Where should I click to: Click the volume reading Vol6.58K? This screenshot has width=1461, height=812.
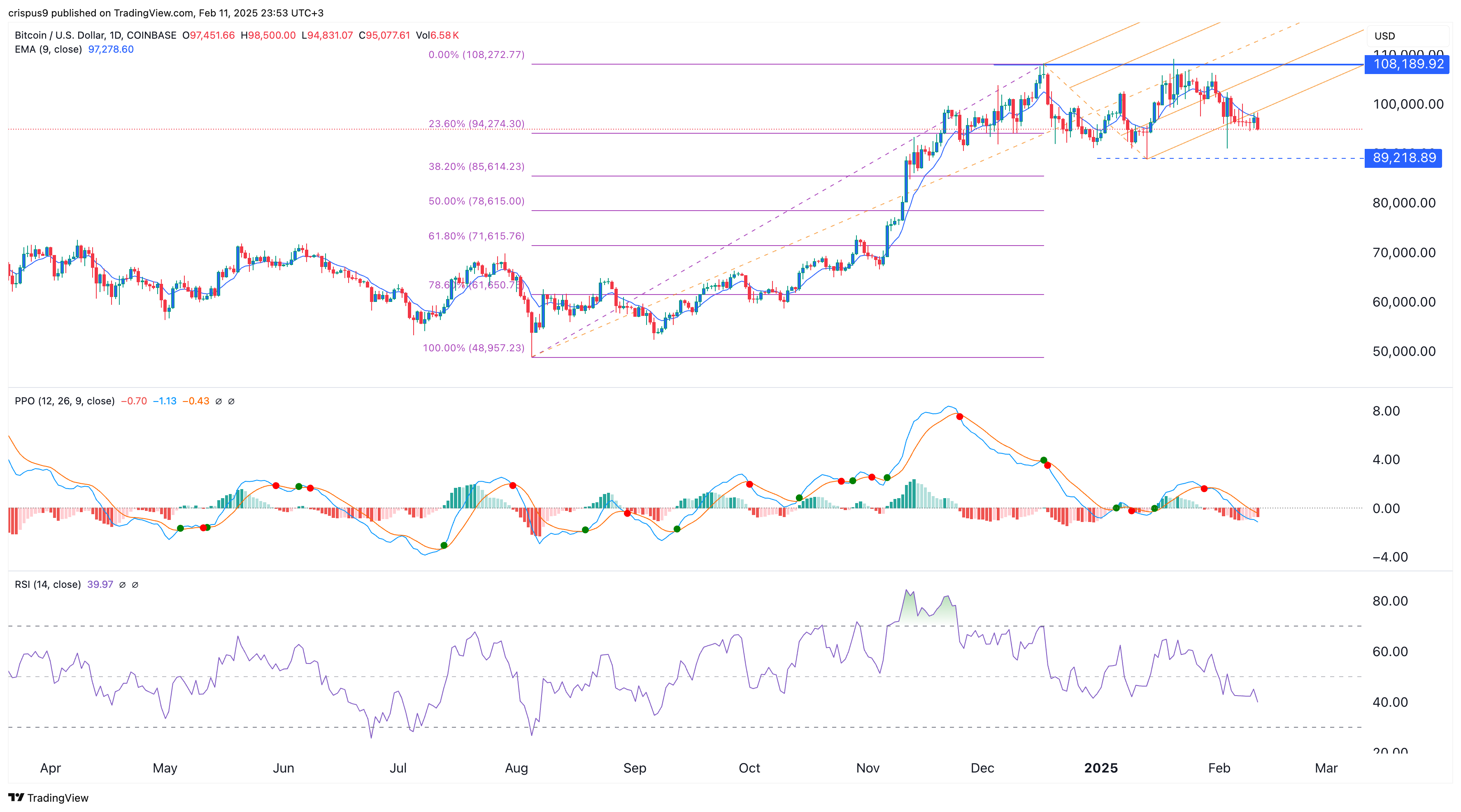pos(437,35)
